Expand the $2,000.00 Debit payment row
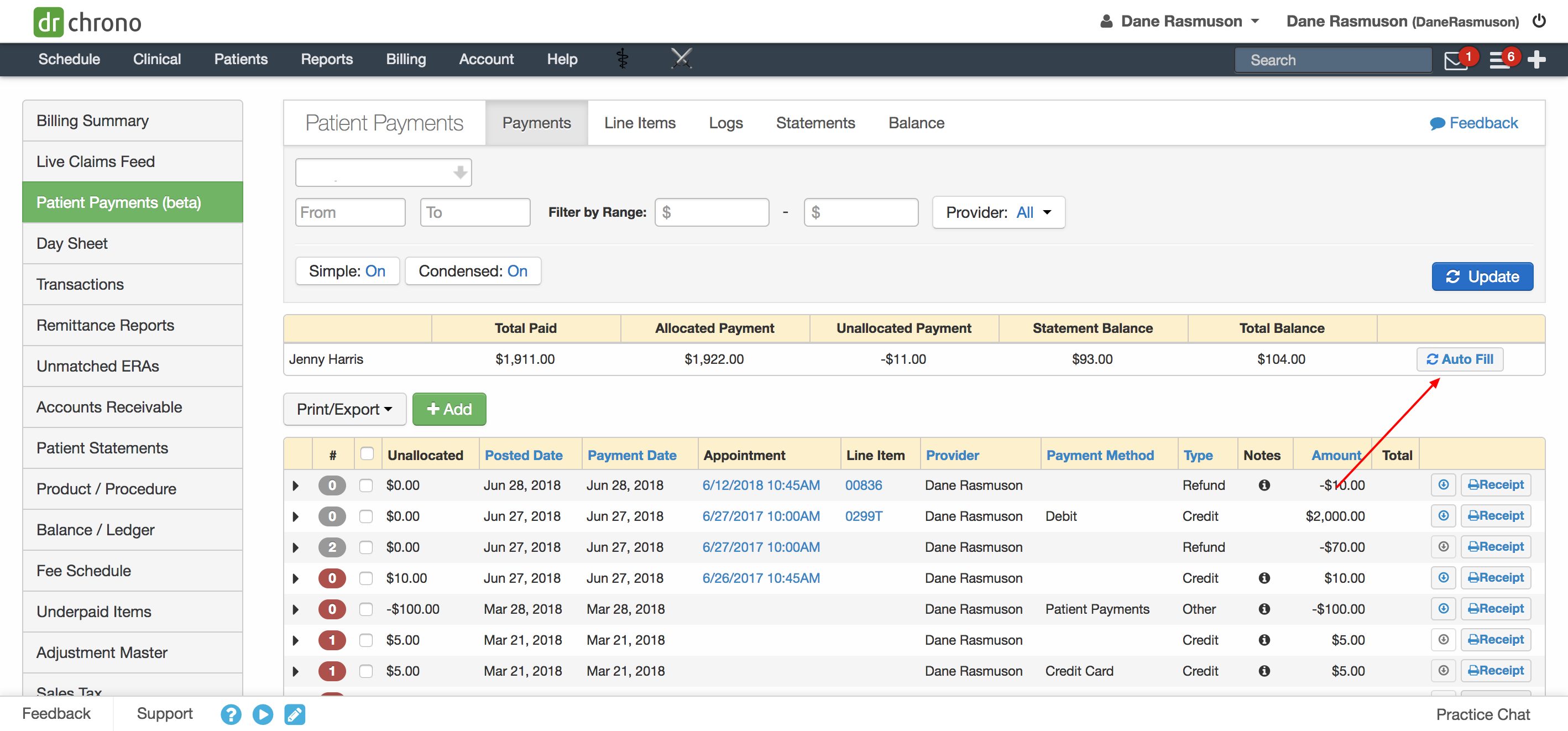This screenshot has width=1568, height=731. pos(296,517)
